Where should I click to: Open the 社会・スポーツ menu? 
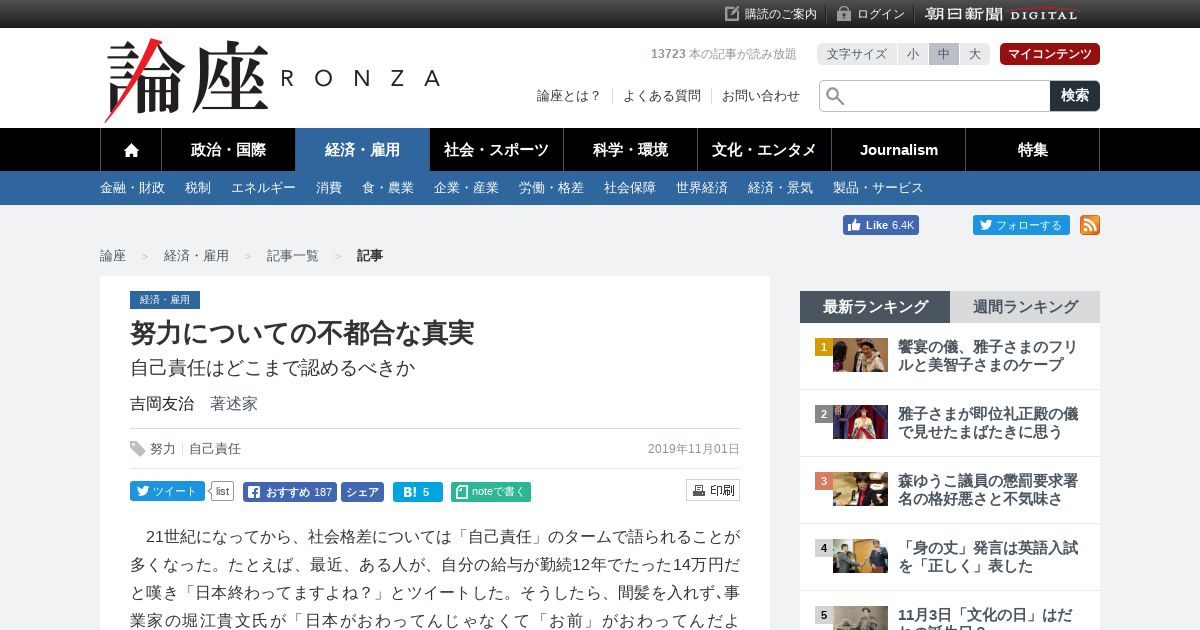(x=496, y=150)
